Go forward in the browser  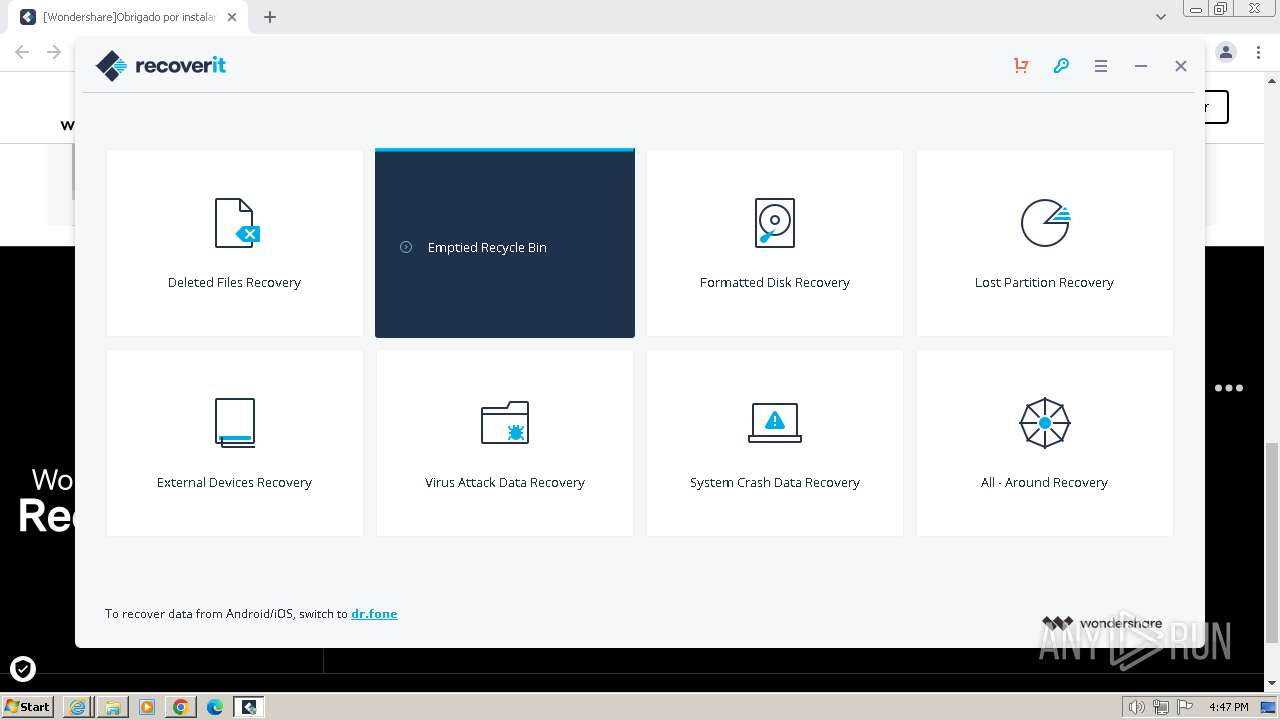pyautogui.click(x=54, y=52)
